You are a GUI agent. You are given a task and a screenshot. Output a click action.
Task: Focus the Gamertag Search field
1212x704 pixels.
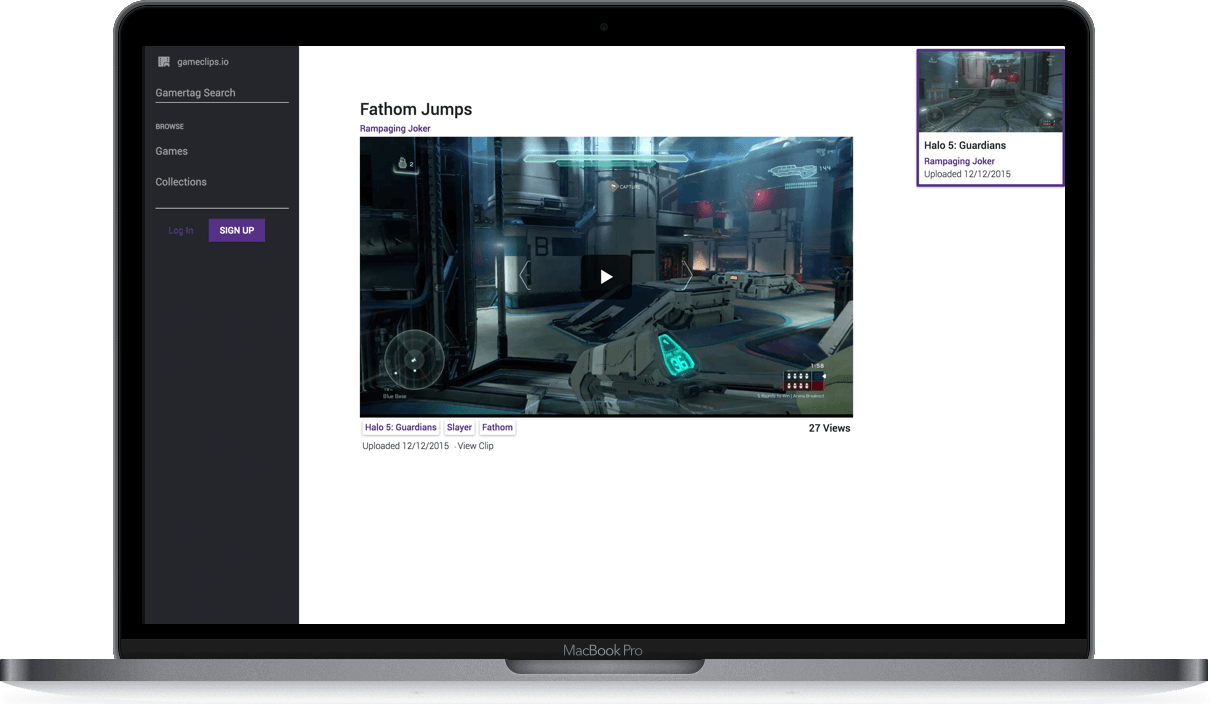(222, 93)
